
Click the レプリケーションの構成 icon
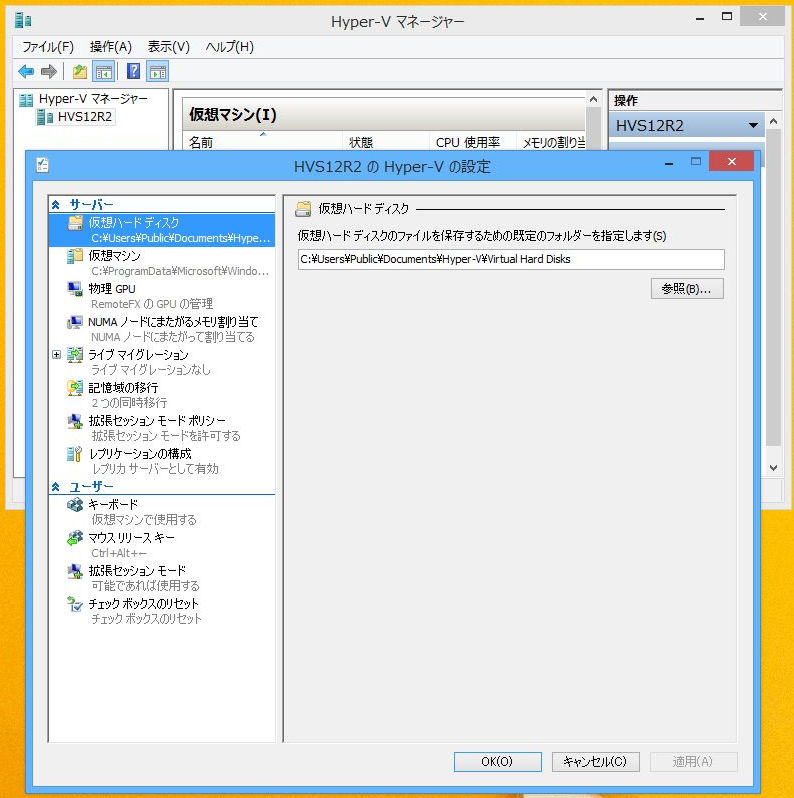(75, 453)
